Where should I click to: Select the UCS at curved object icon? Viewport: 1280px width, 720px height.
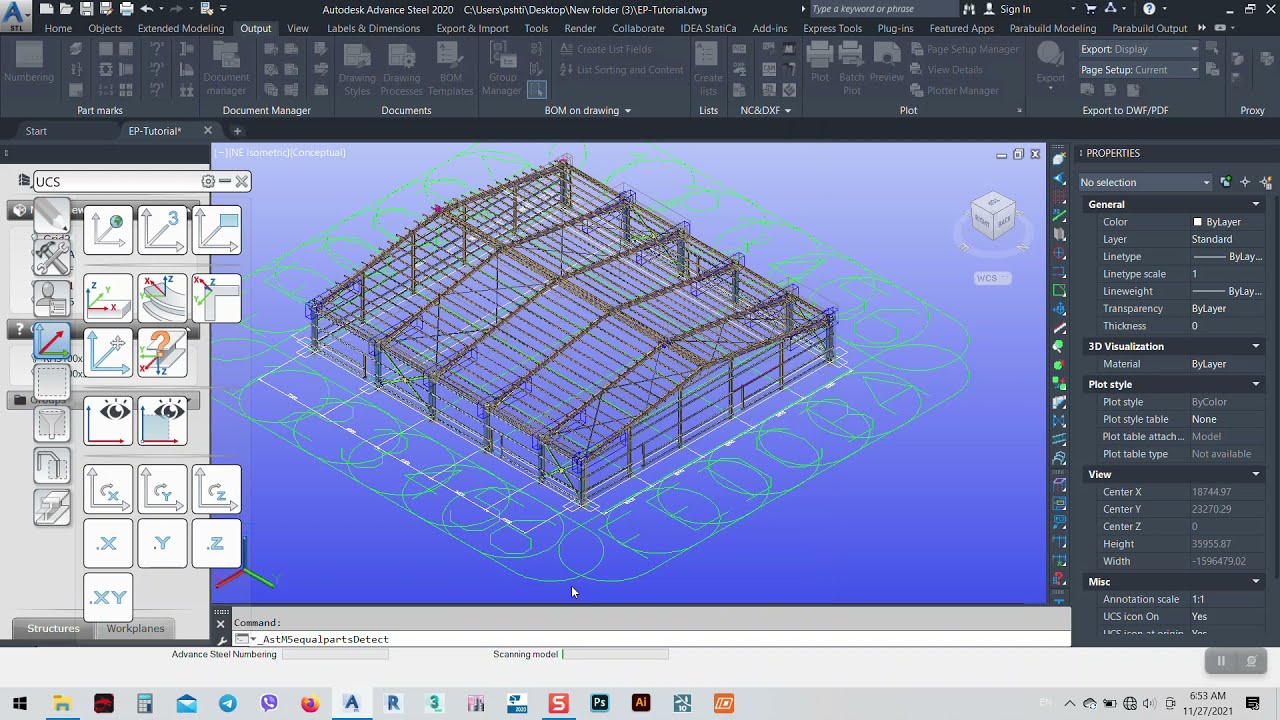[x=162, y=298]
